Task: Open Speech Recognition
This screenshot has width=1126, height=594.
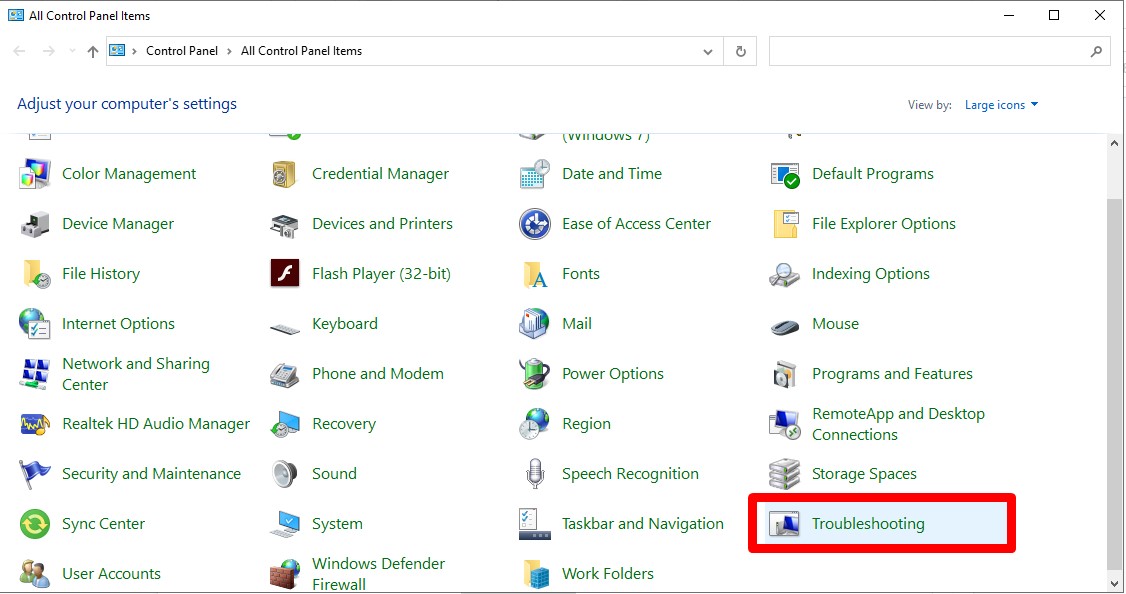Action: point(630,474)
